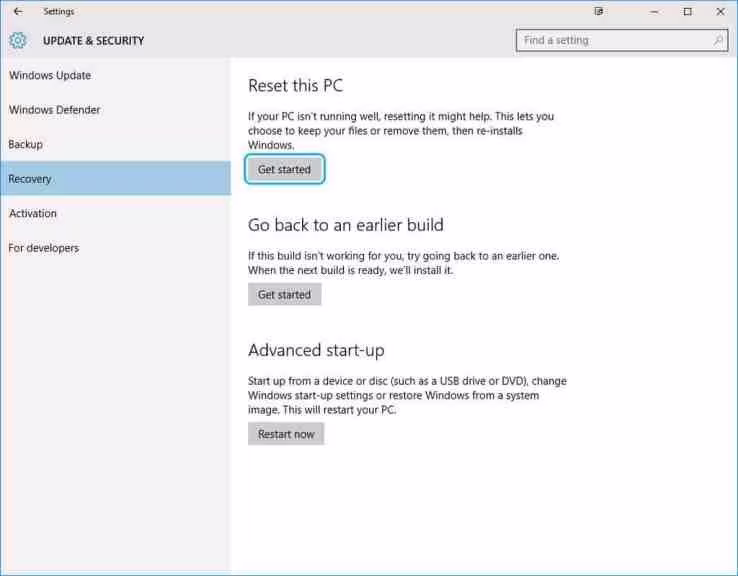Focus the Find a setting search box
Image resolution: width=738 pixels, height=576 pixels.
pyautogui.click(x=622, y=40)
